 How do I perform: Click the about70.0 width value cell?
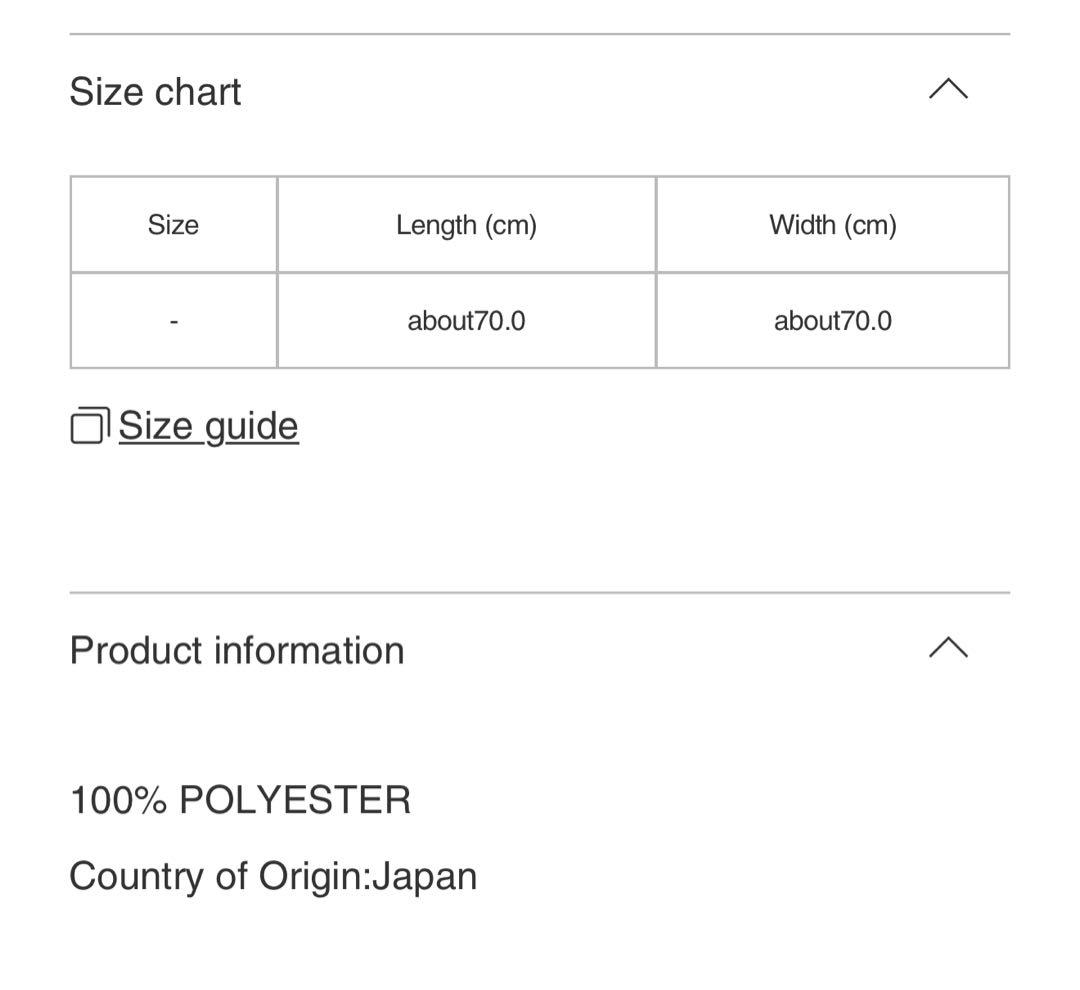(x=833, y=321)
